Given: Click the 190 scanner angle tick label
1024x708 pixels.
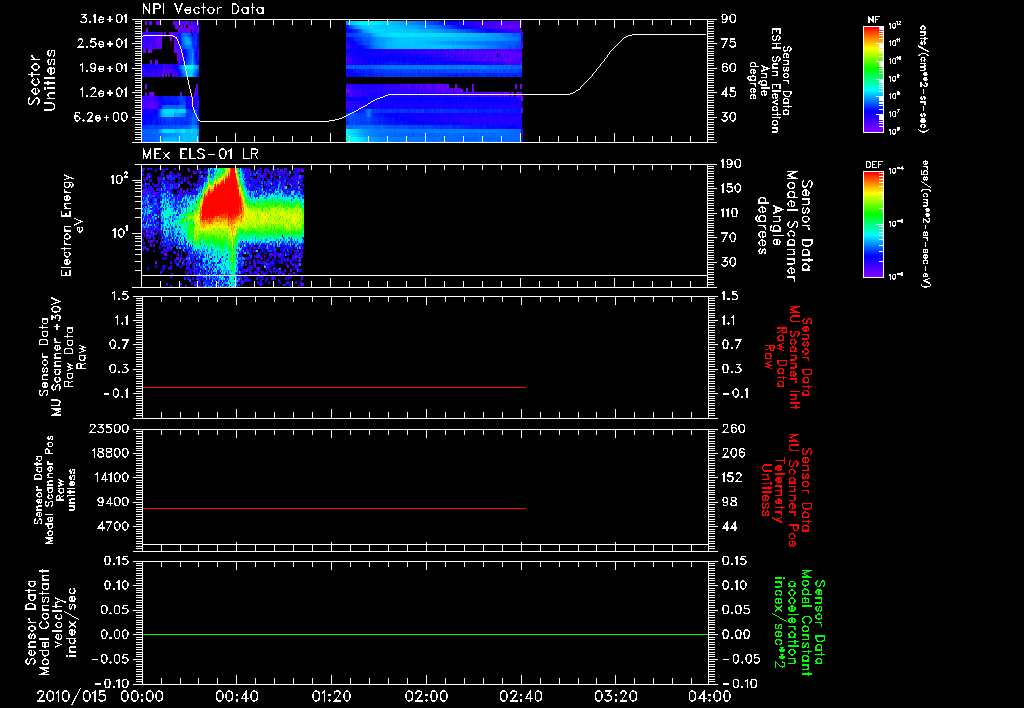Looking at the screenshot, I should click(x=732, y=163).
